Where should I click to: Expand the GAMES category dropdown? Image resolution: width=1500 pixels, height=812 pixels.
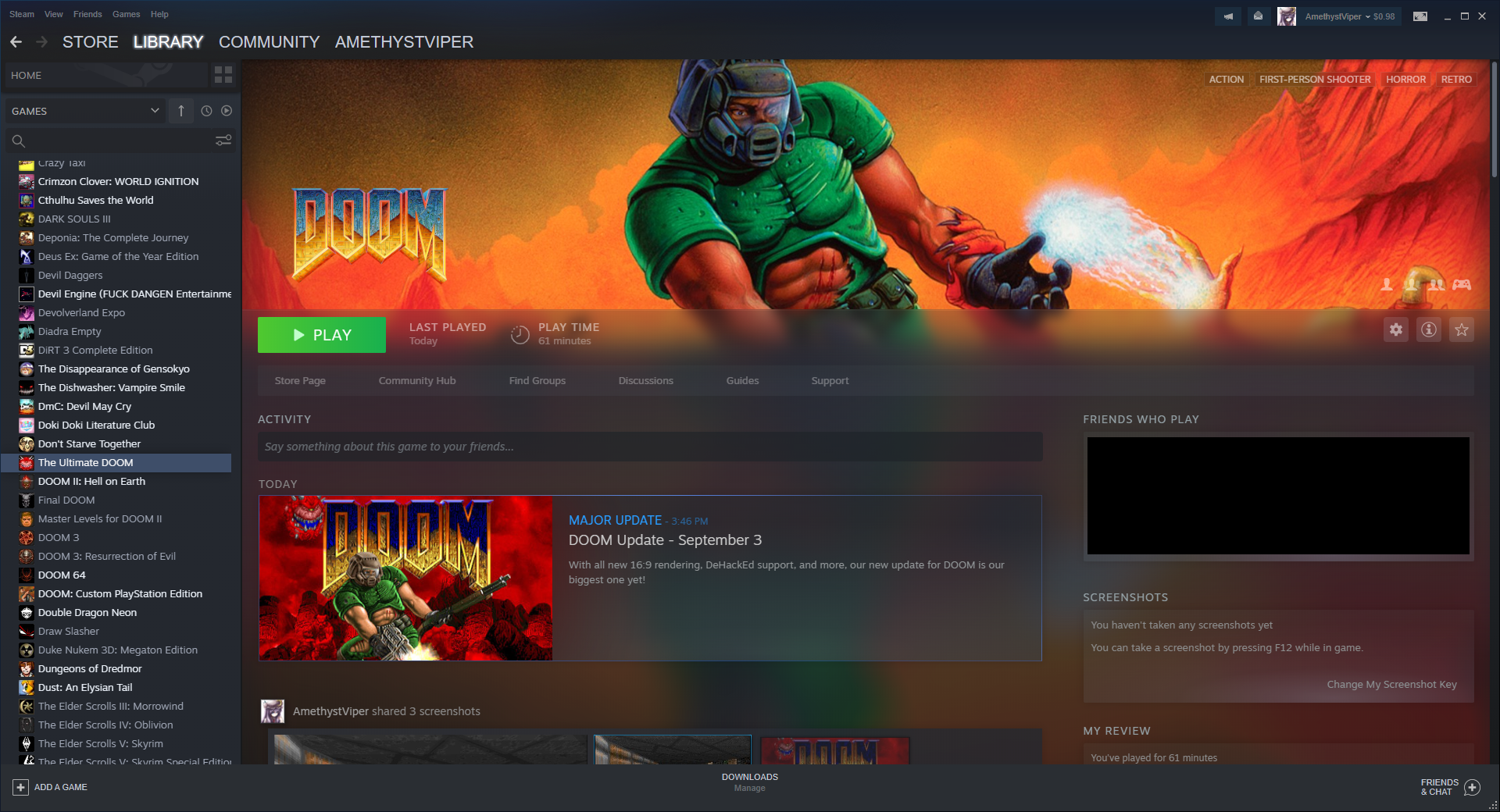84,111
